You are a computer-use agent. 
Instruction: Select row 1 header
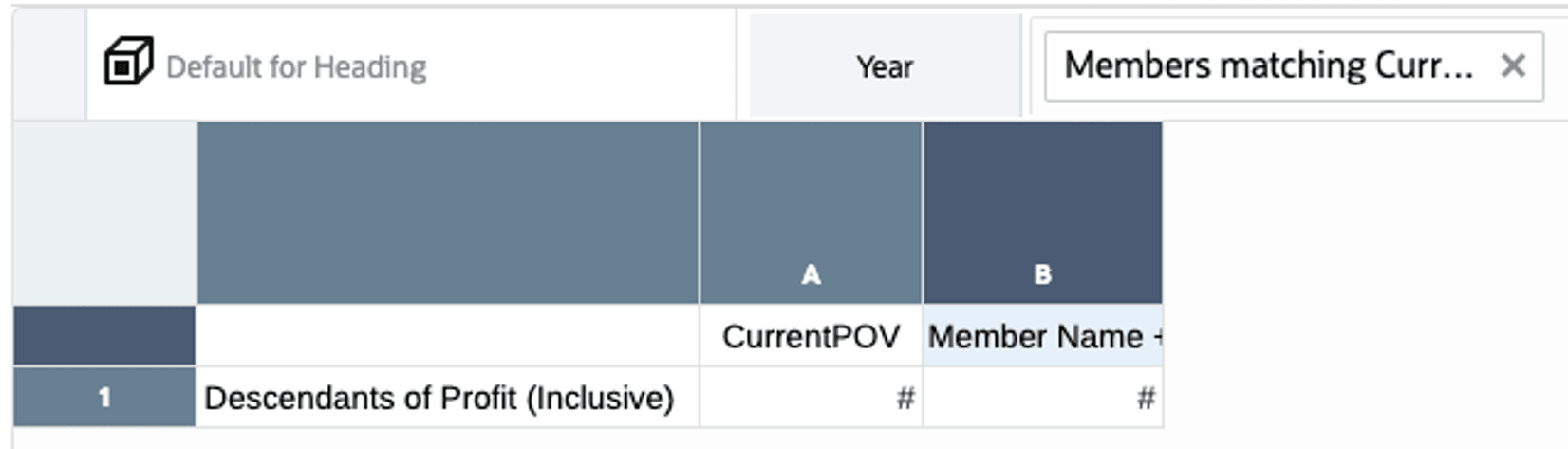click(104, 397)
